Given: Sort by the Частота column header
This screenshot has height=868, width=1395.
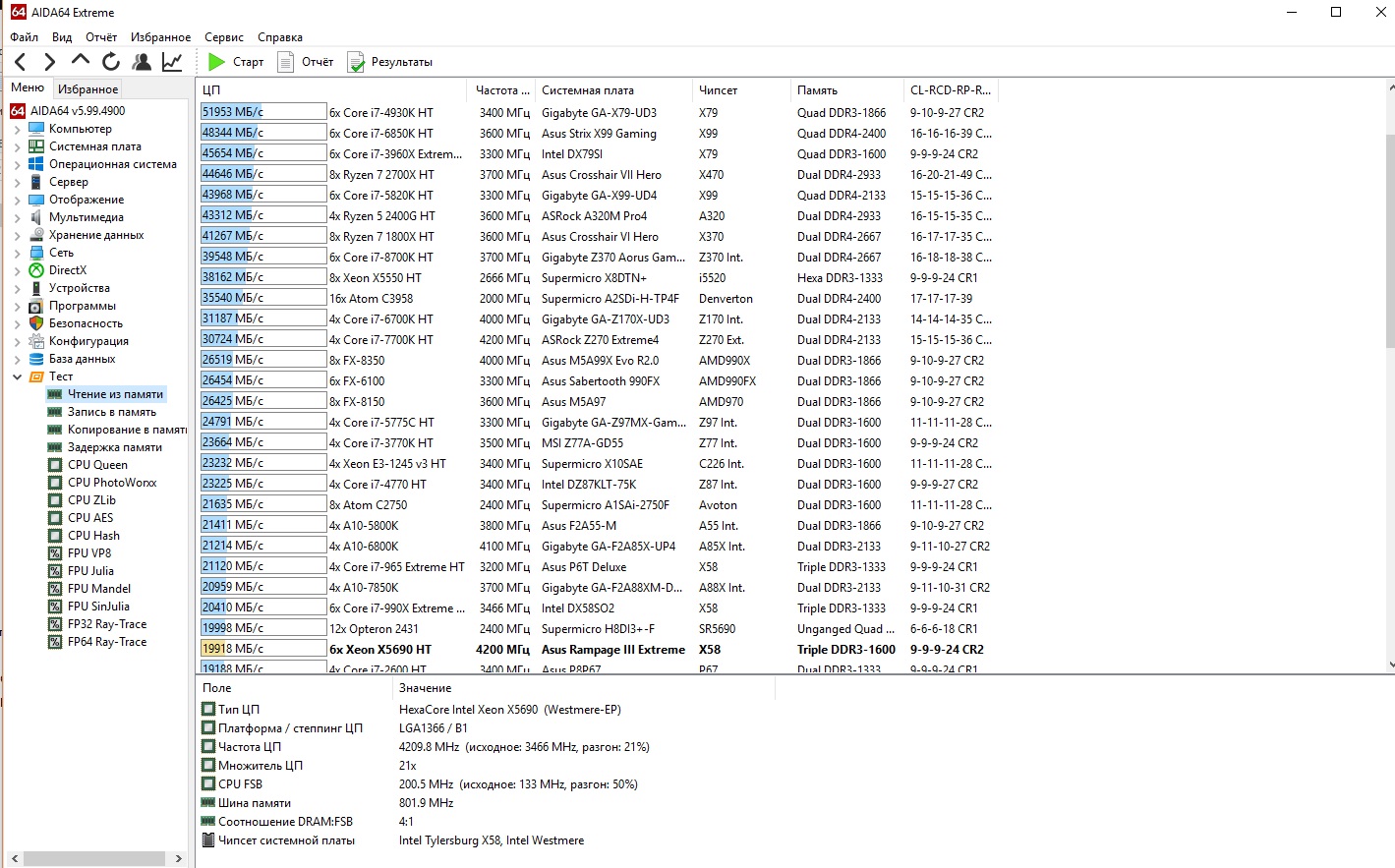Looking at the screenshot, I should coord(503,90).
